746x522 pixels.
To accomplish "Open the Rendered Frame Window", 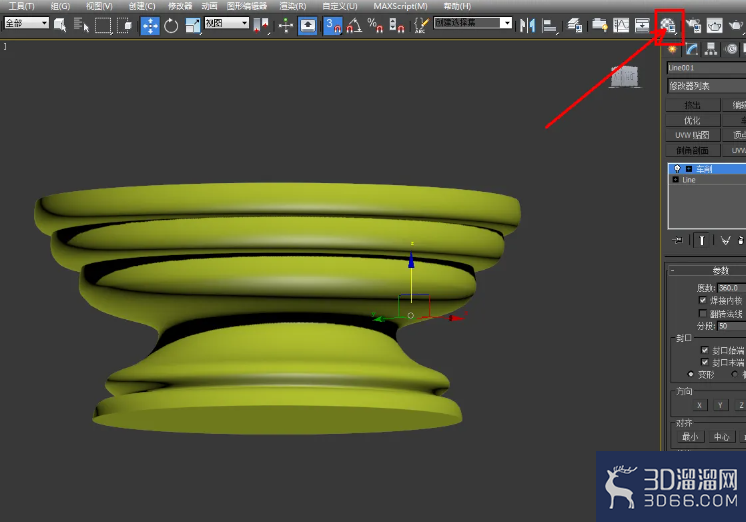I will [714, 25].
